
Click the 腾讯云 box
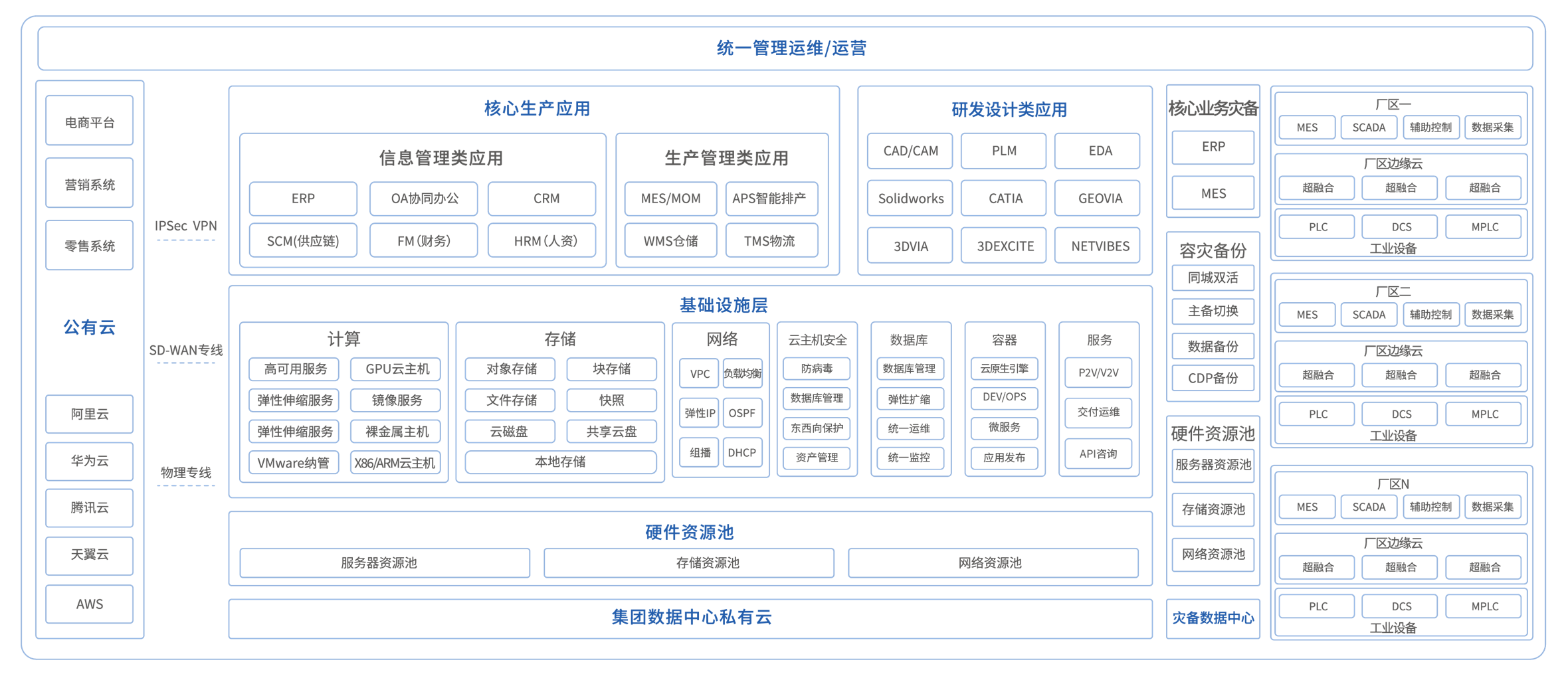click(90, 508)
